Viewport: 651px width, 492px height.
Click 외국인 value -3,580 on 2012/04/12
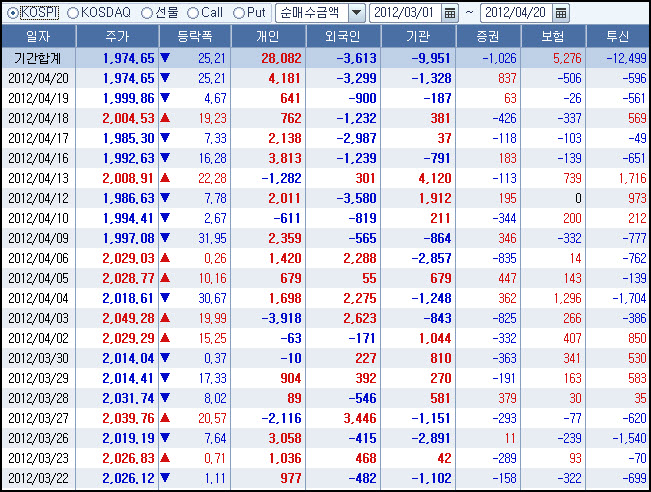(357, 198)
